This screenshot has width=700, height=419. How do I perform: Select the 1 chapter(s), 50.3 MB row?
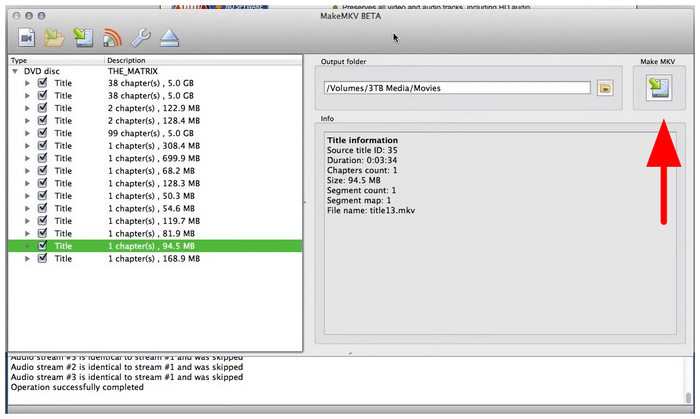[155, 196]
